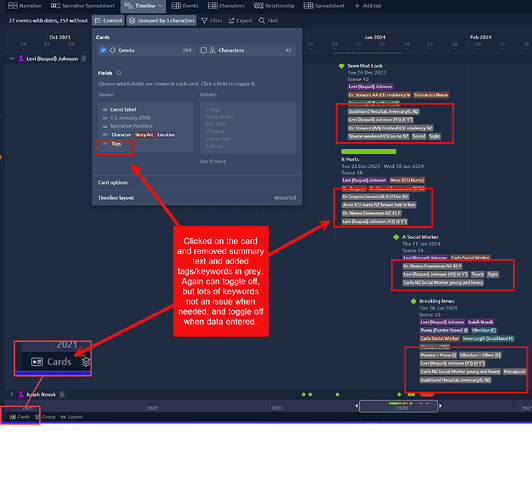
Task: Click the Carla Social Worker tag in Breaking News
Action: pos(440,339)
